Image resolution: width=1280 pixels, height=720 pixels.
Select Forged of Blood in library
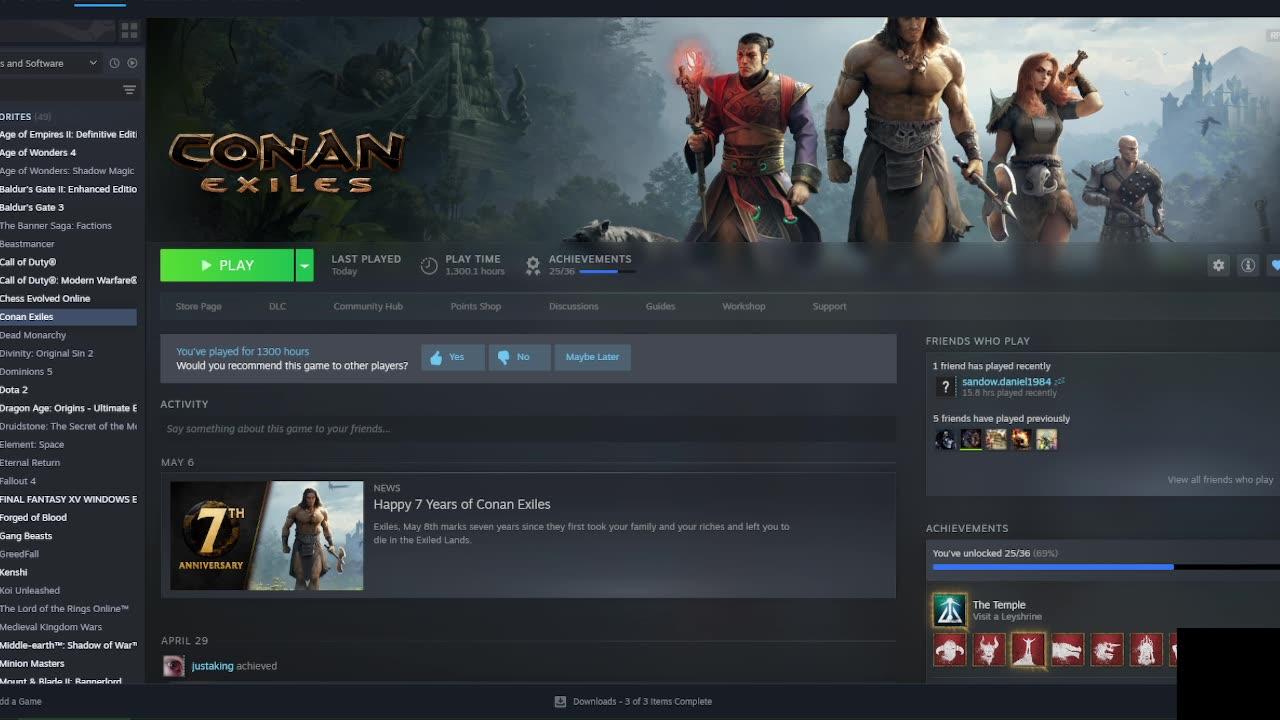coord(34,518)
